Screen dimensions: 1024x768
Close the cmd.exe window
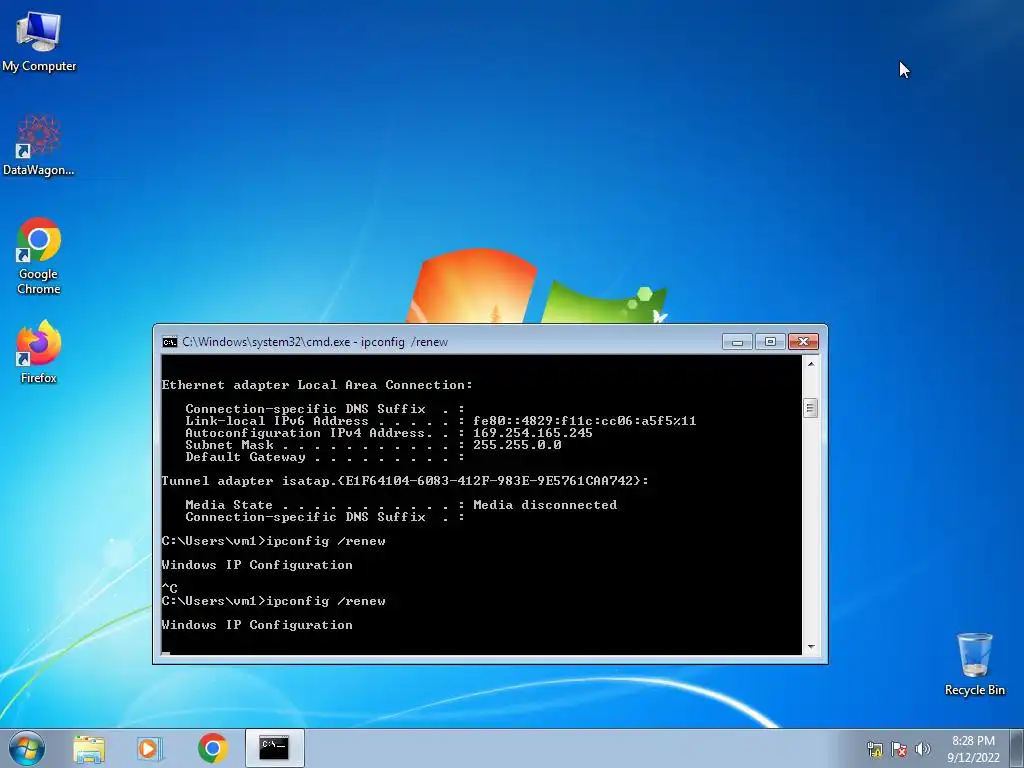pos(803,342)
